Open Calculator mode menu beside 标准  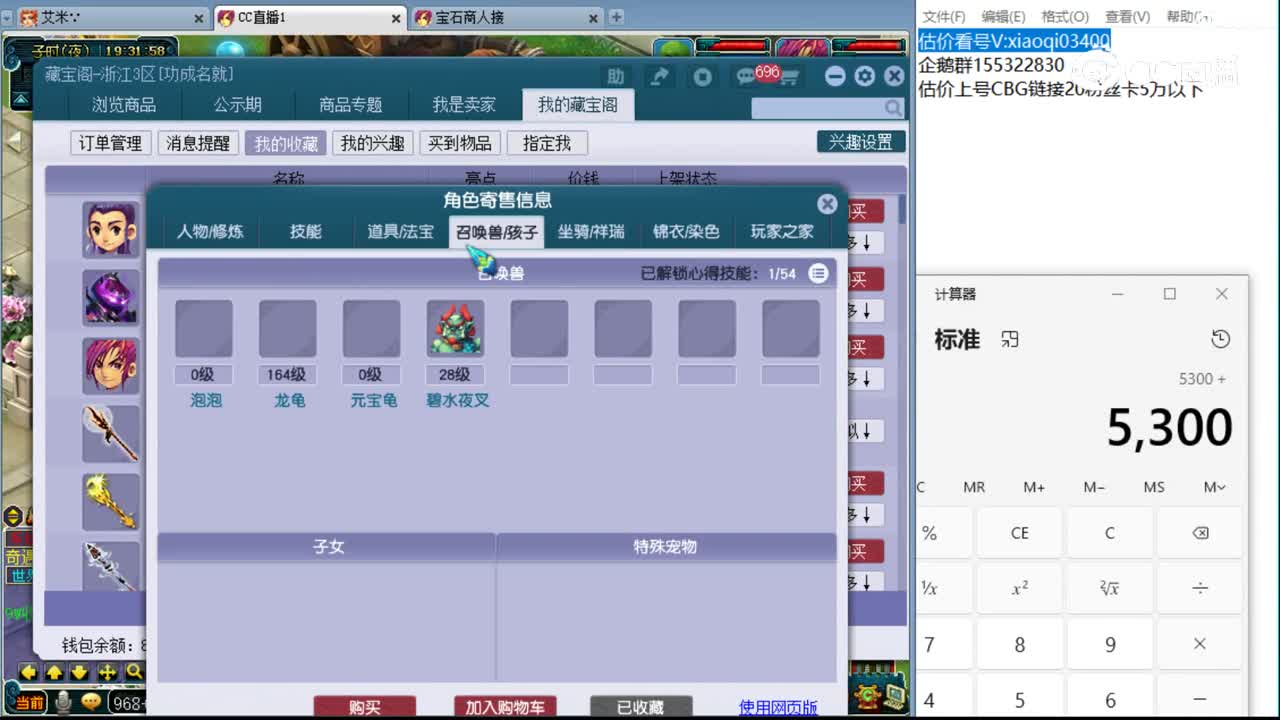[1009, 339]
